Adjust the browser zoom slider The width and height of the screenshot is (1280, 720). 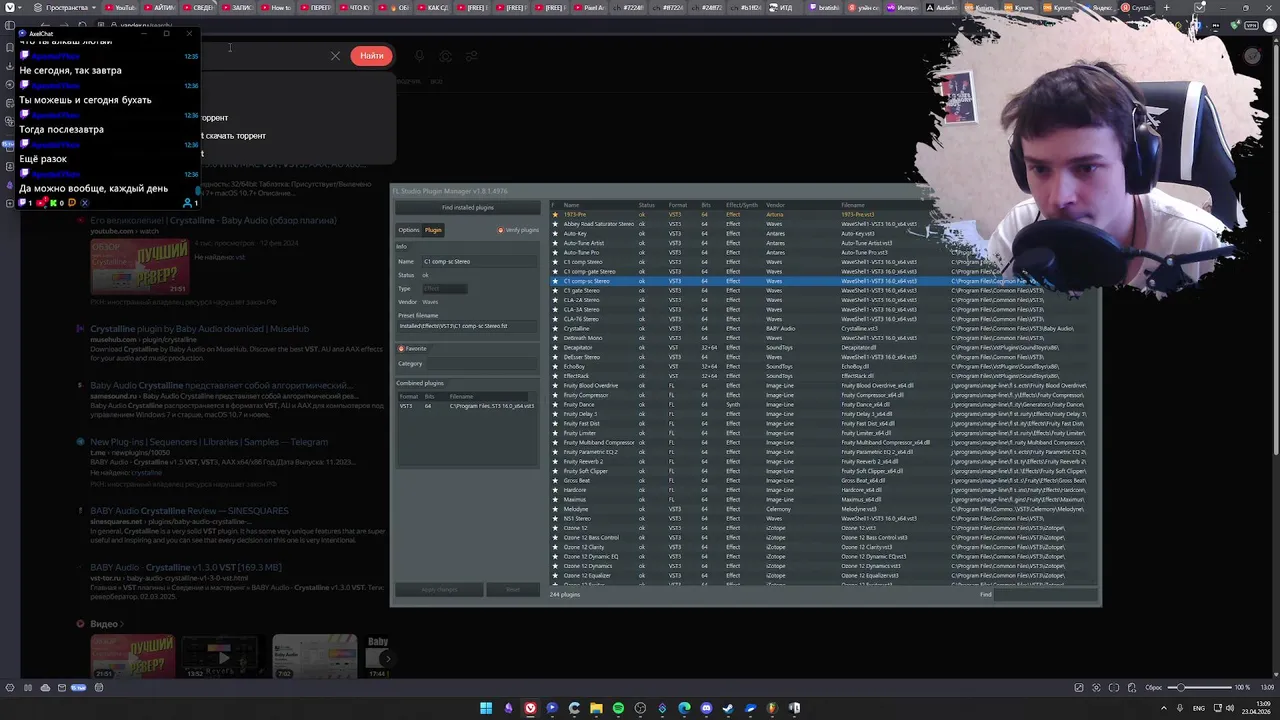click(1198, 688)
